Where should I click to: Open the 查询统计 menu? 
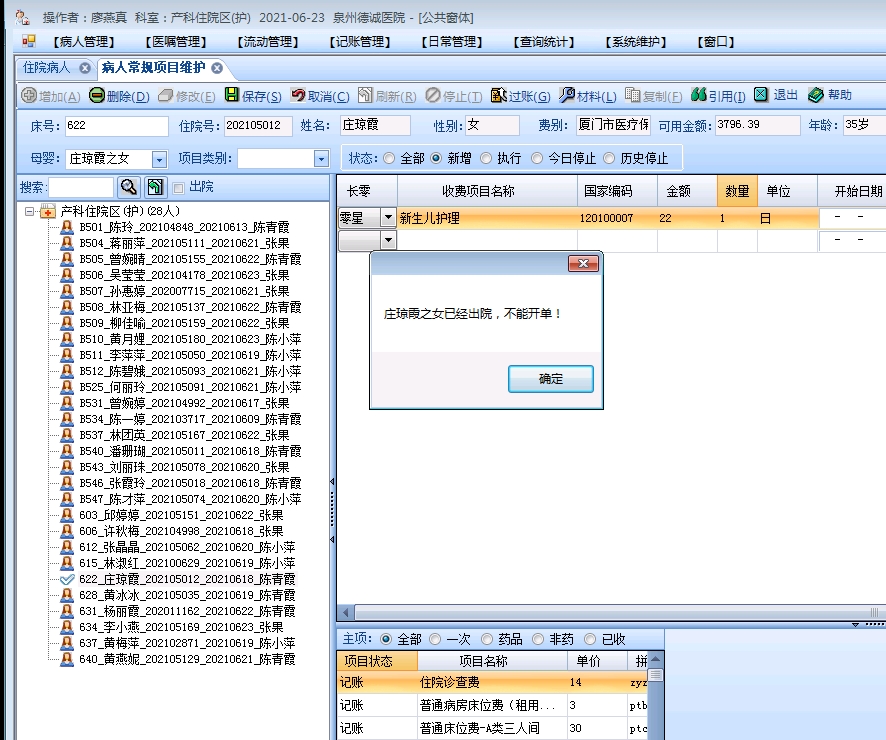pyautogui.click(x=544, y=42)
